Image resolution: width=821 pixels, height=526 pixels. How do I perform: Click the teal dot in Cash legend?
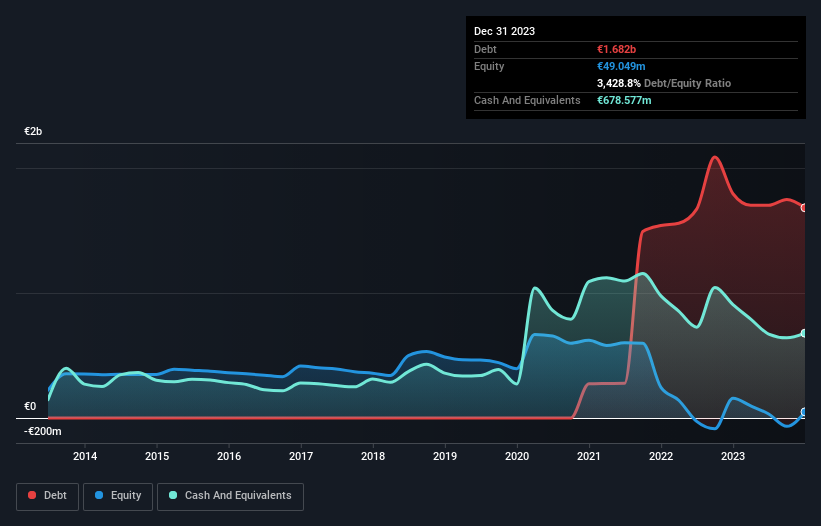click(x=173, y=495)
